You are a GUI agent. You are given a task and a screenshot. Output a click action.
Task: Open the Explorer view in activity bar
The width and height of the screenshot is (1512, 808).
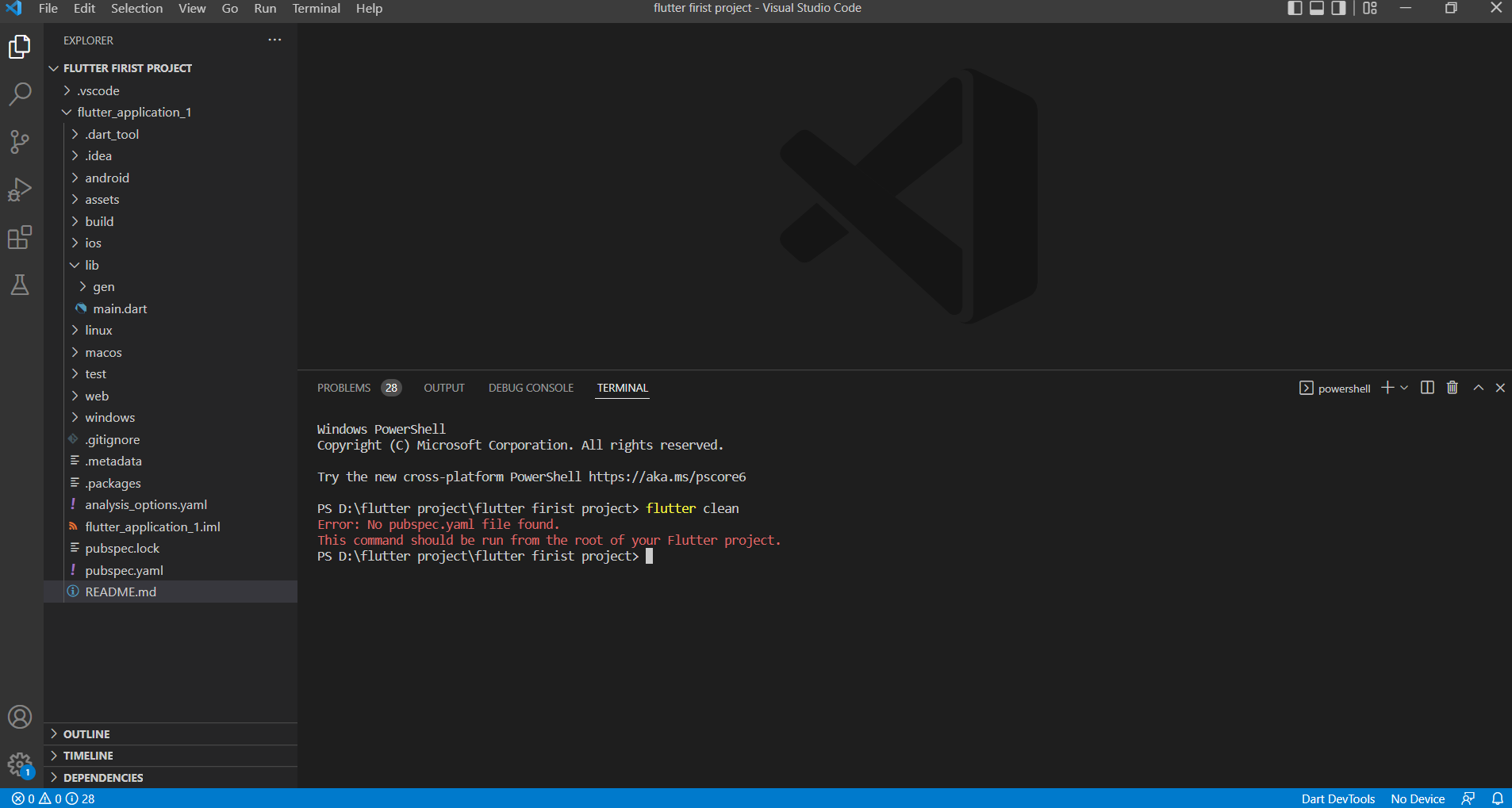(20, 48)
